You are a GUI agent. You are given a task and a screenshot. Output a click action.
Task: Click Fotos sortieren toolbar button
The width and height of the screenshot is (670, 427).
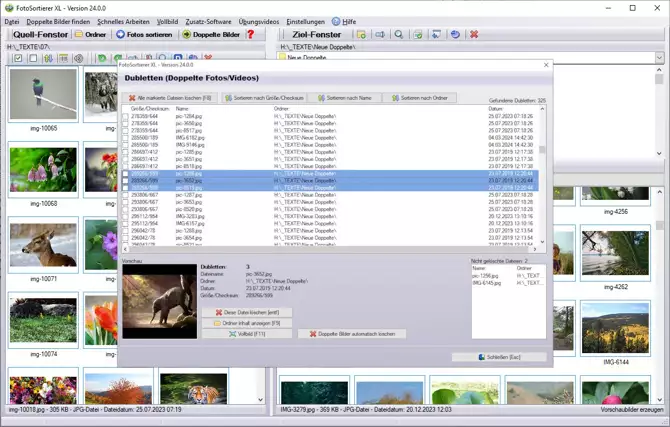click(x=143, y=34)
